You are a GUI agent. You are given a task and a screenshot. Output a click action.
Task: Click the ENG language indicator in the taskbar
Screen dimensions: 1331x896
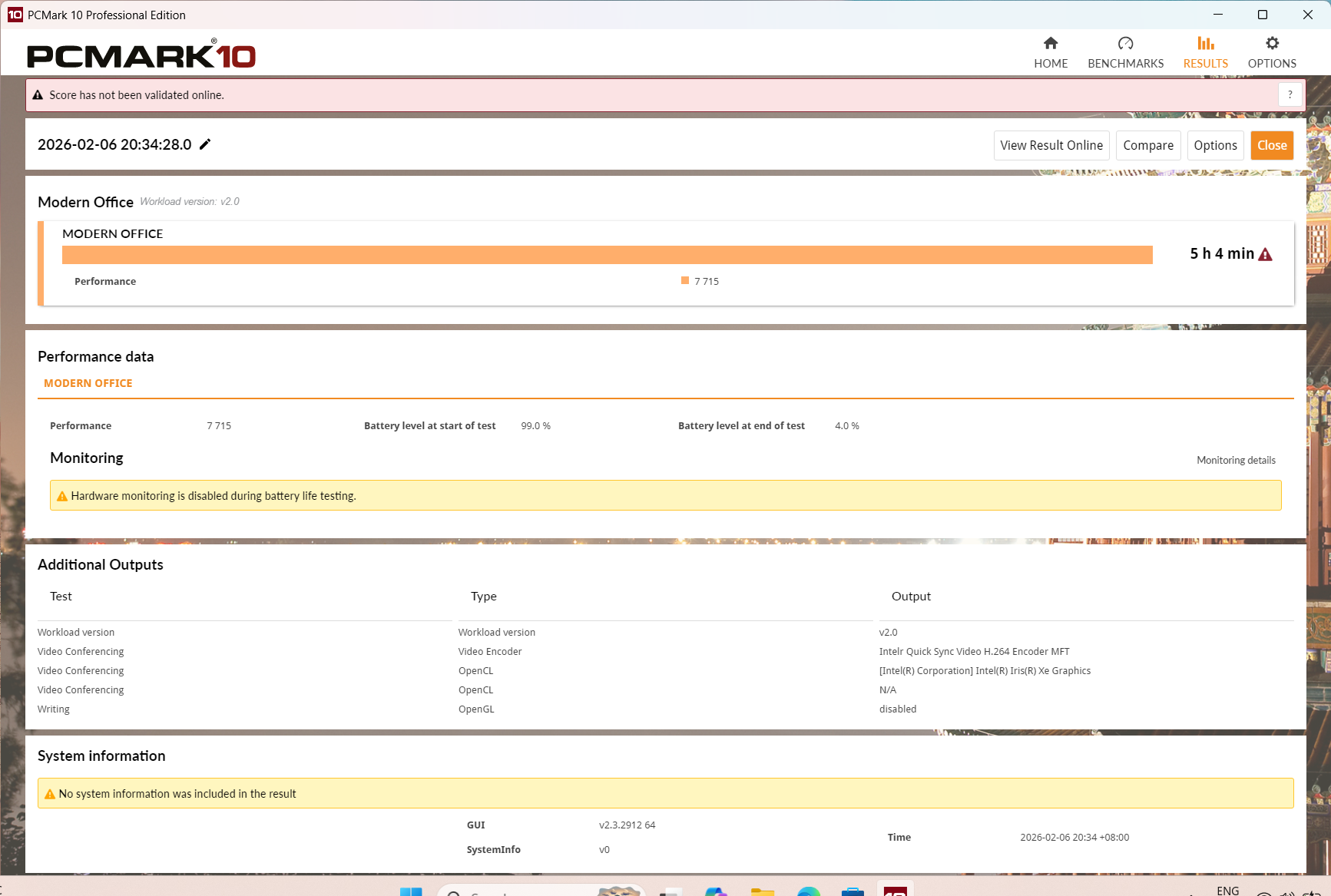(x=1227, y=891)
